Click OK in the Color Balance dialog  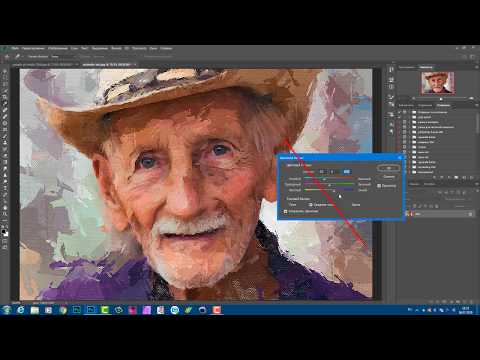388,168
